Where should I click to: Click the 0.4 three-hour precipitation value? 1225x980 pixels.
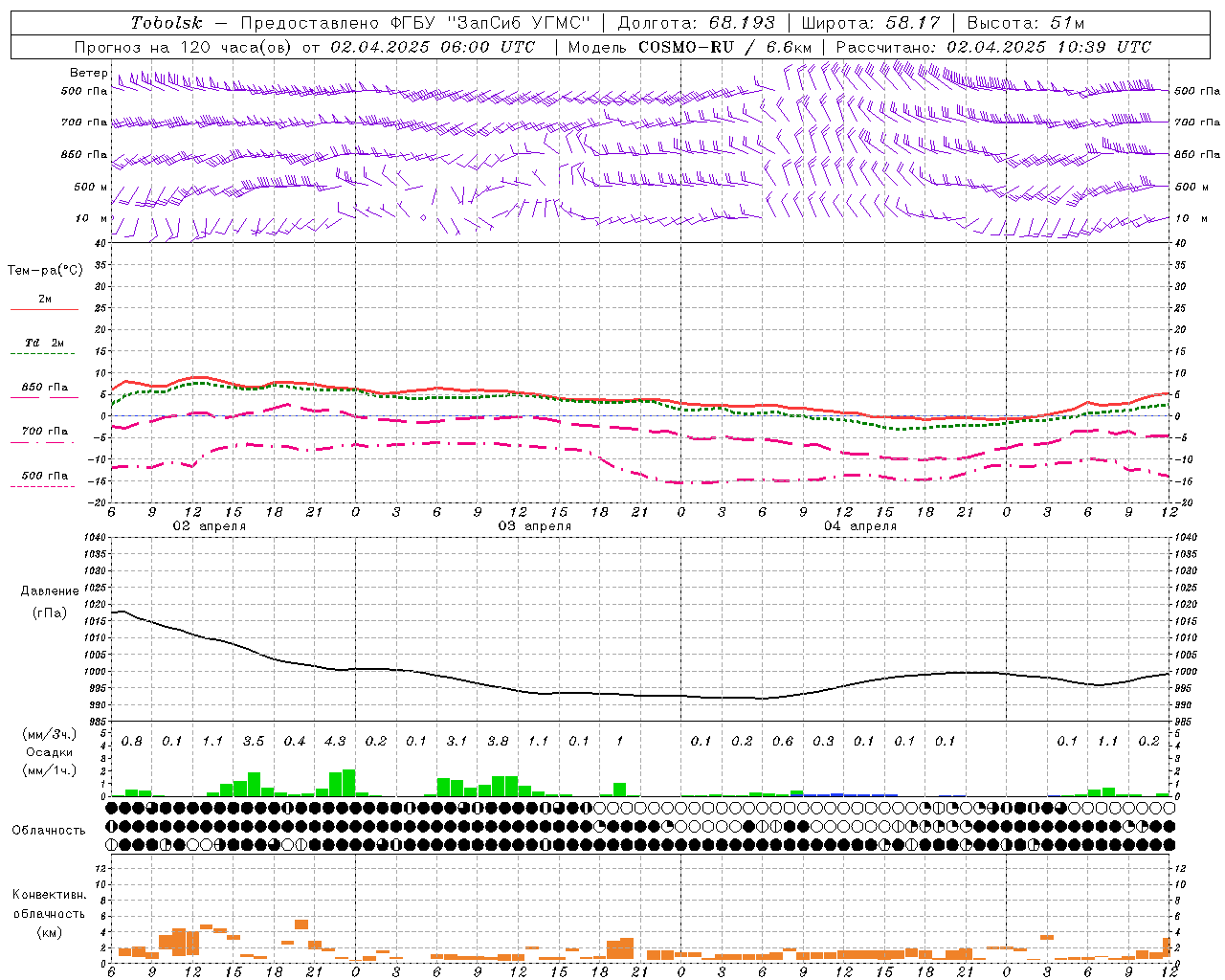point(294,742)
